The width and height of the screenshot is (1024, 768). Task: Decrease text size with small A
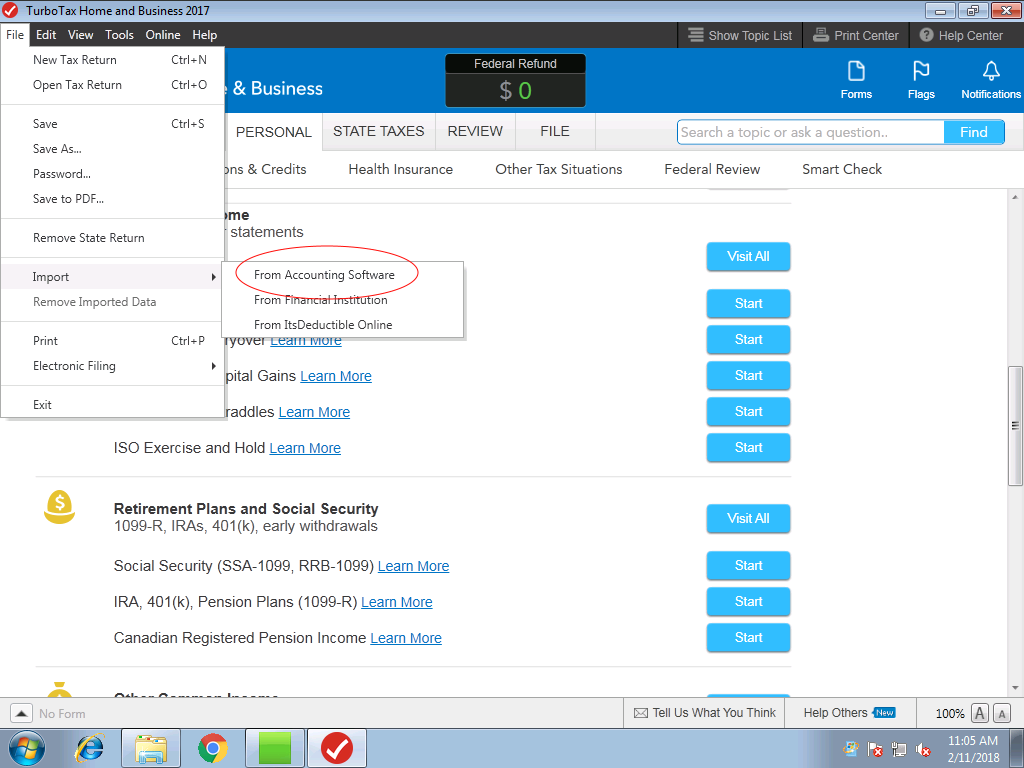point(1002,713)
